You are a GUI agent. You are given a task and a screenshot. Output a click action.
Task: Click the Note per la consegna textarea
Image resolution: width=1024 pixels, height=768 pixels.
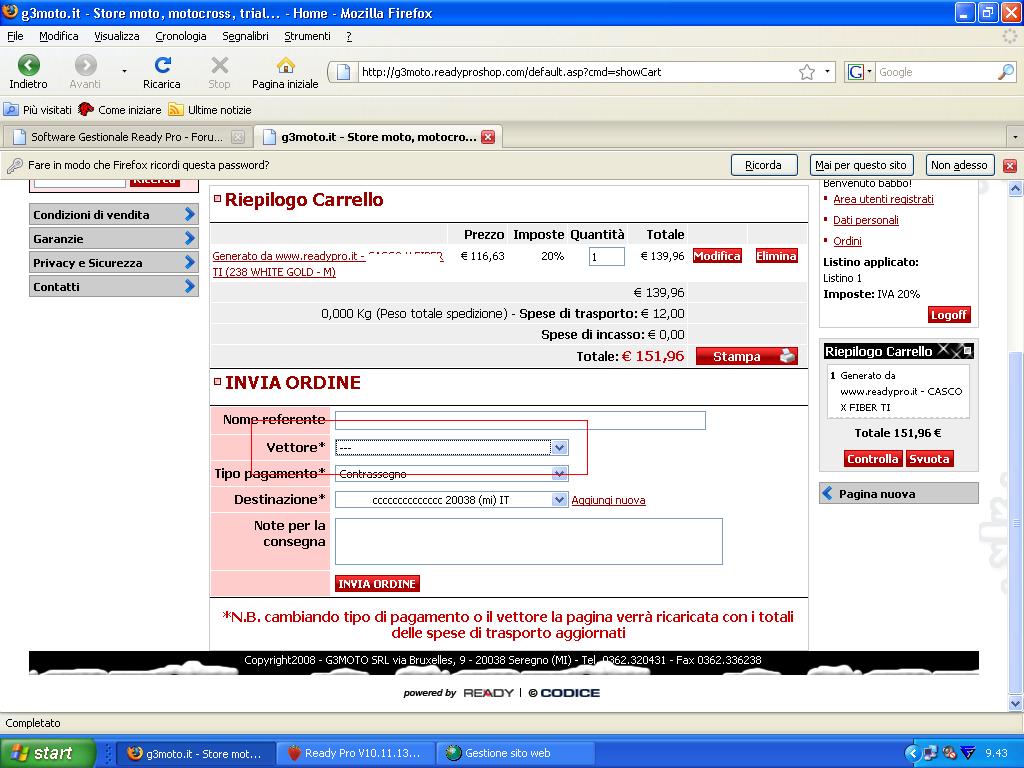pos(529,541)
